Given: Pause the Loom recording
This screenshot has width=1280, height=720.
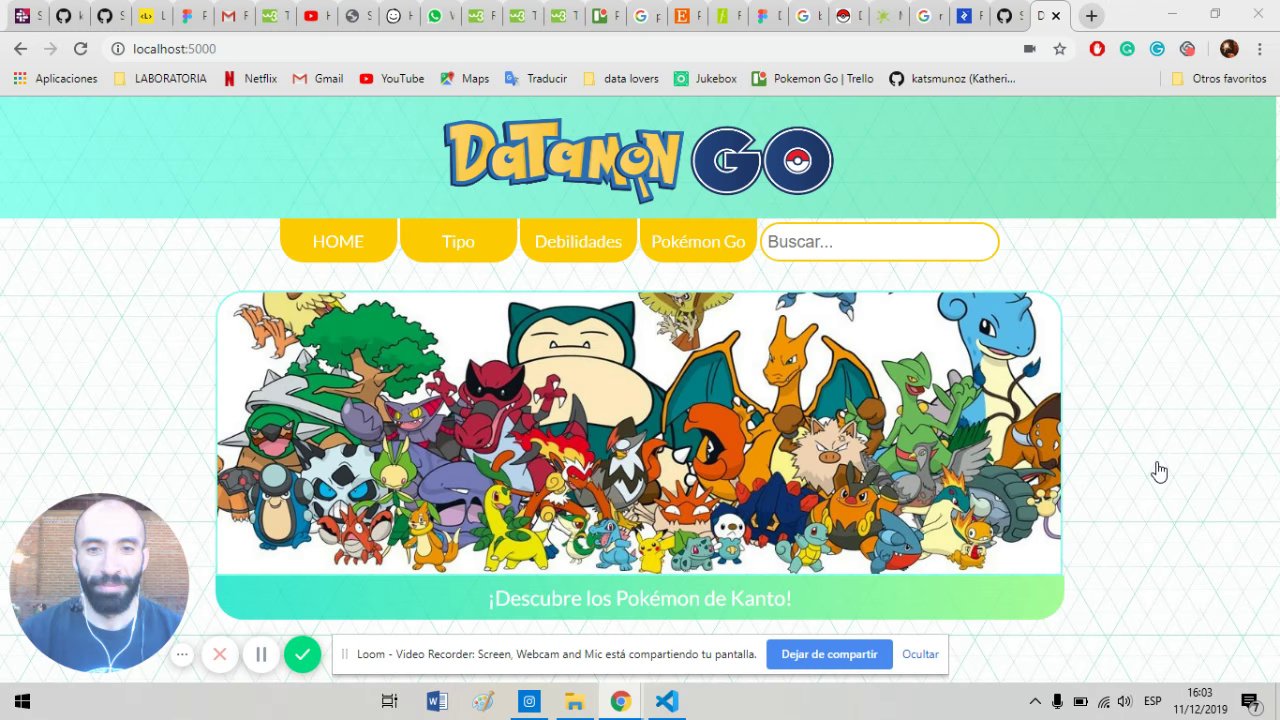Looking at the screenshot, I should click(x=261, y=655).
